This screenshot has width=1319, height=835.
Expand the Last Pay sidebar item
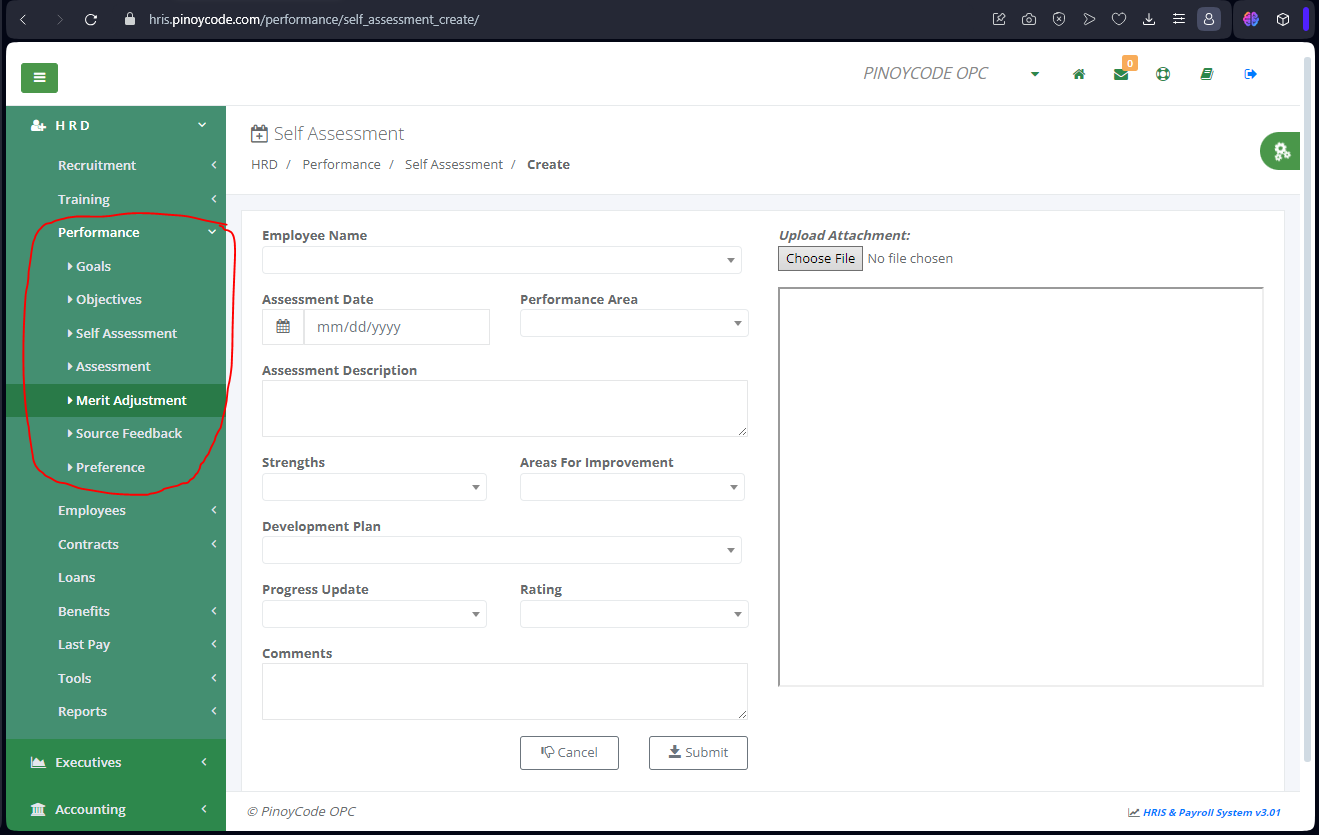point(116,644)
